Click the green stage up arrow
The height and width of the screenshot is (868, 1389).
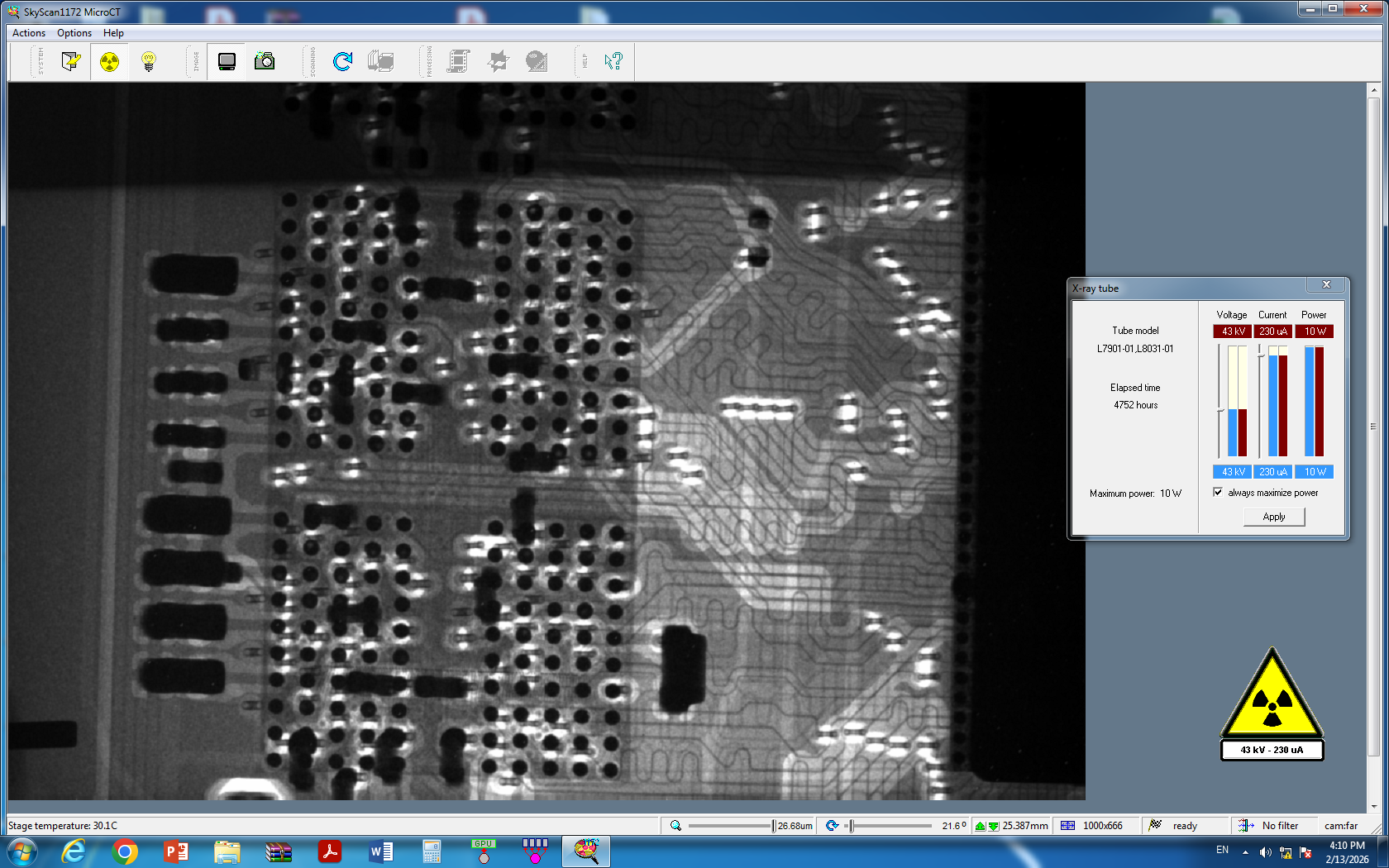click(x=981, y=826)
